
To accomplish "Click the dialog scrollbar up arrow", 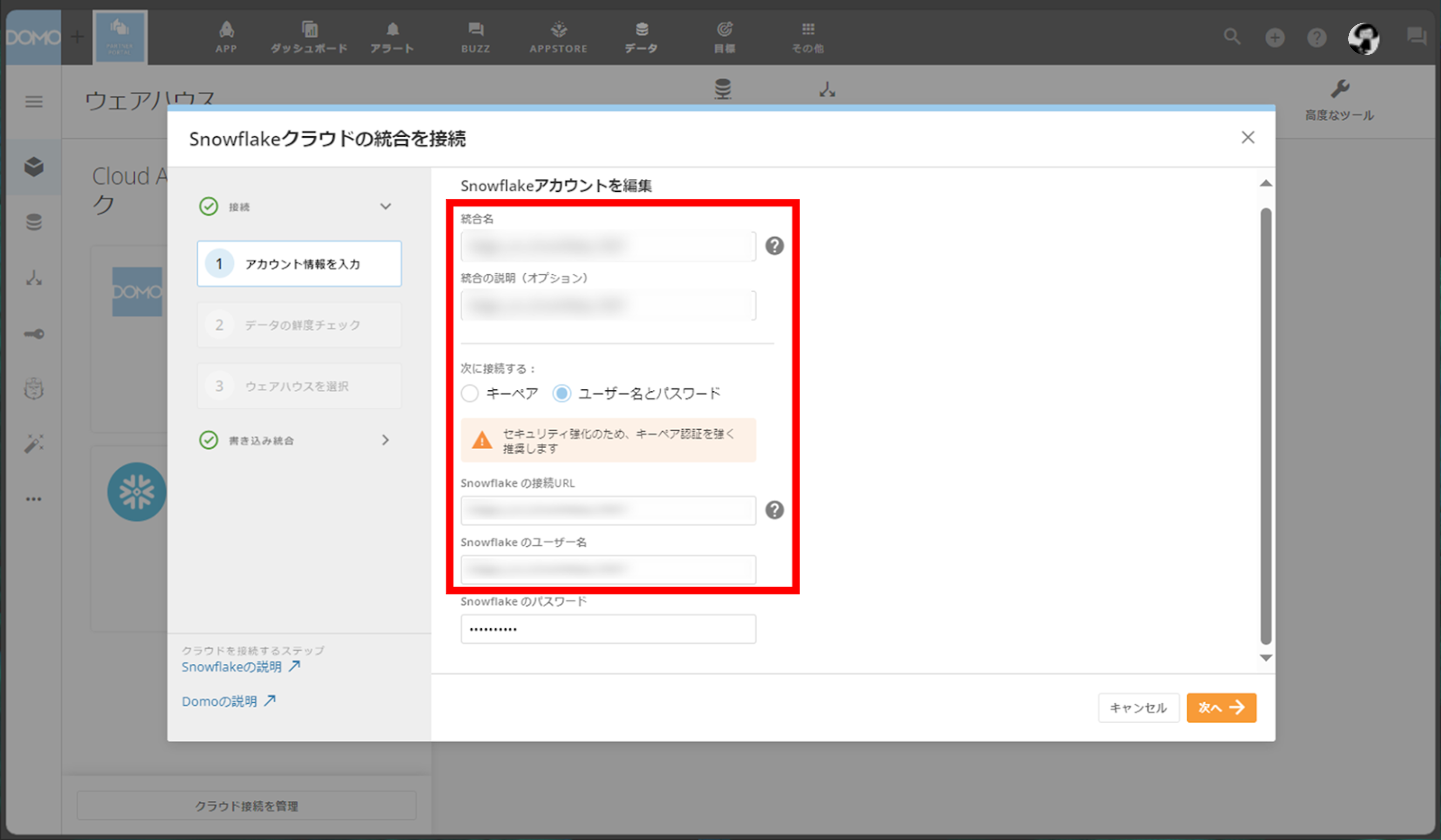I will [1266, 184].
